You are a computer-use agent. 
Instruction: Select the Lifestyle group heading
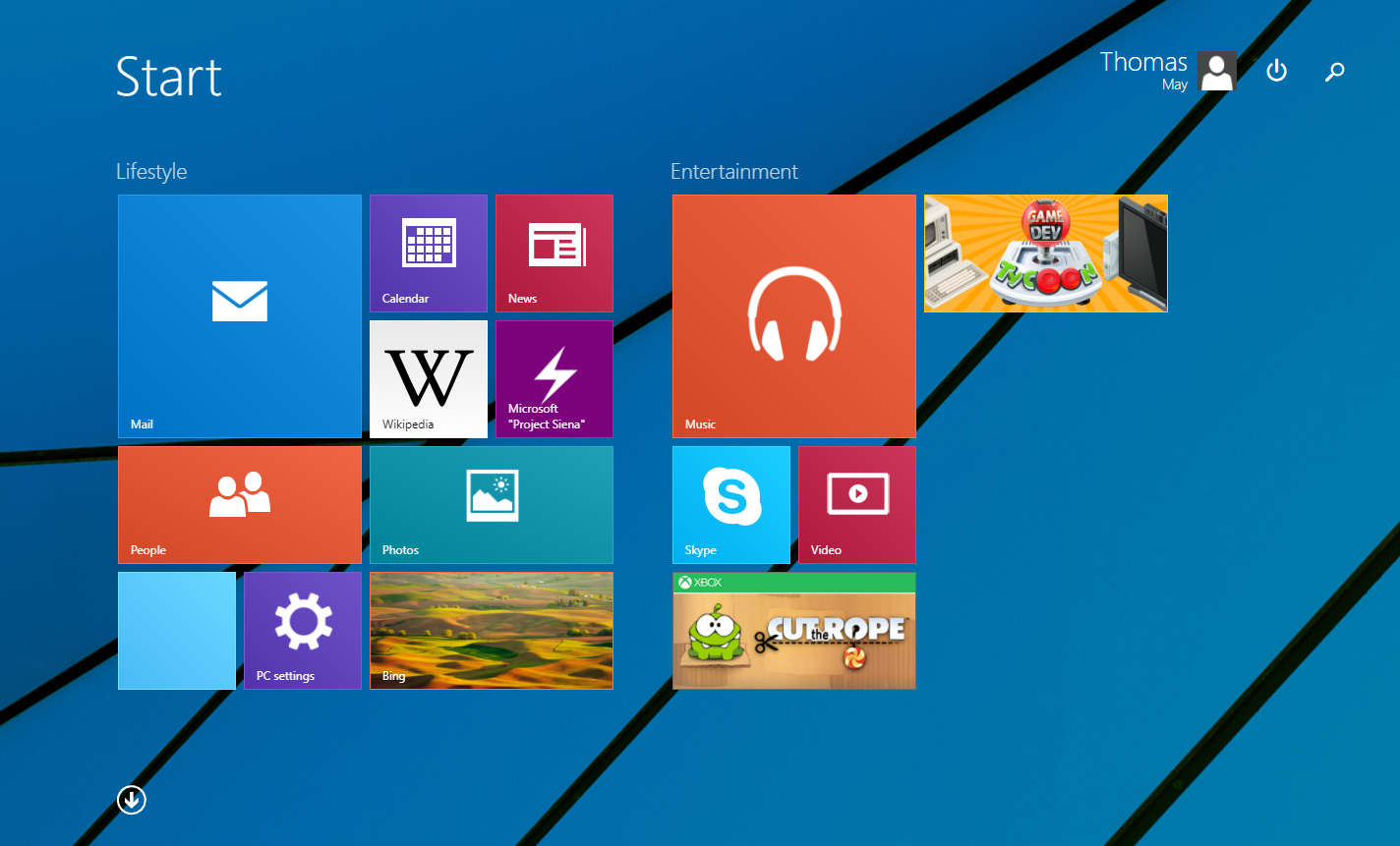[151, 171]
